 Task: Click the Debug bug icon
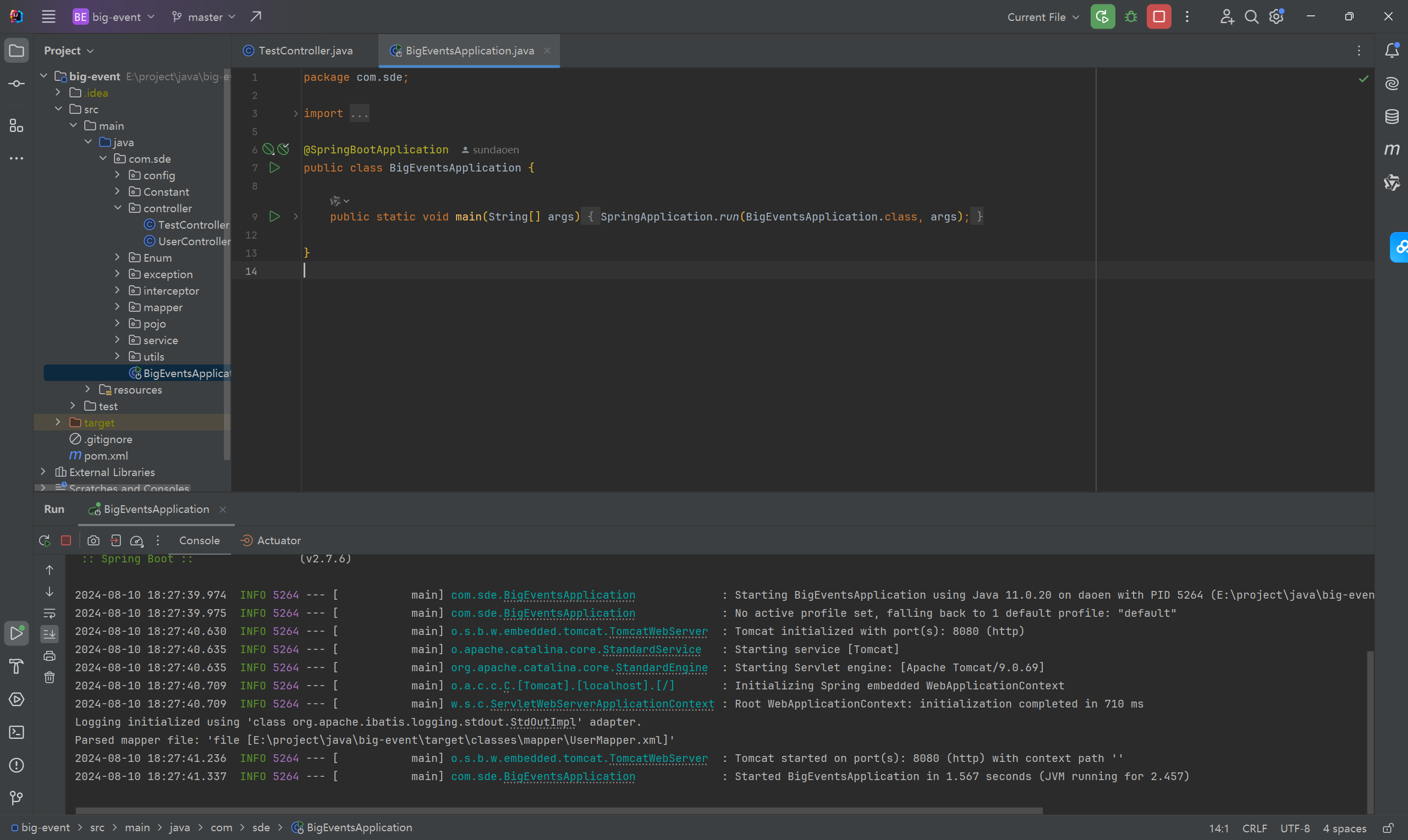click(x=1131, y=16)
